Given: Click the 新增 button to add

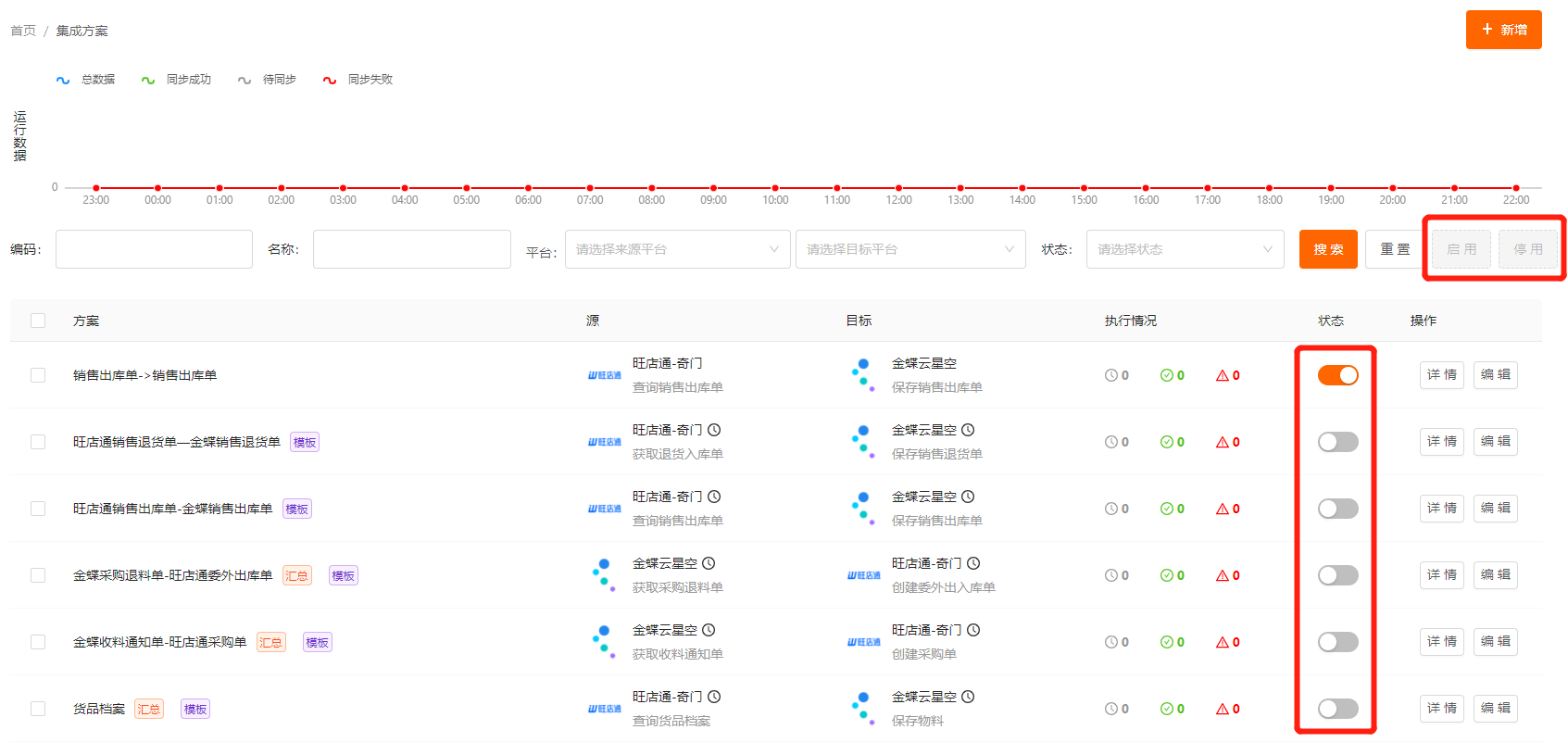Looking at the screenshot, I should pyautogui.click(x=1503, y=30).
